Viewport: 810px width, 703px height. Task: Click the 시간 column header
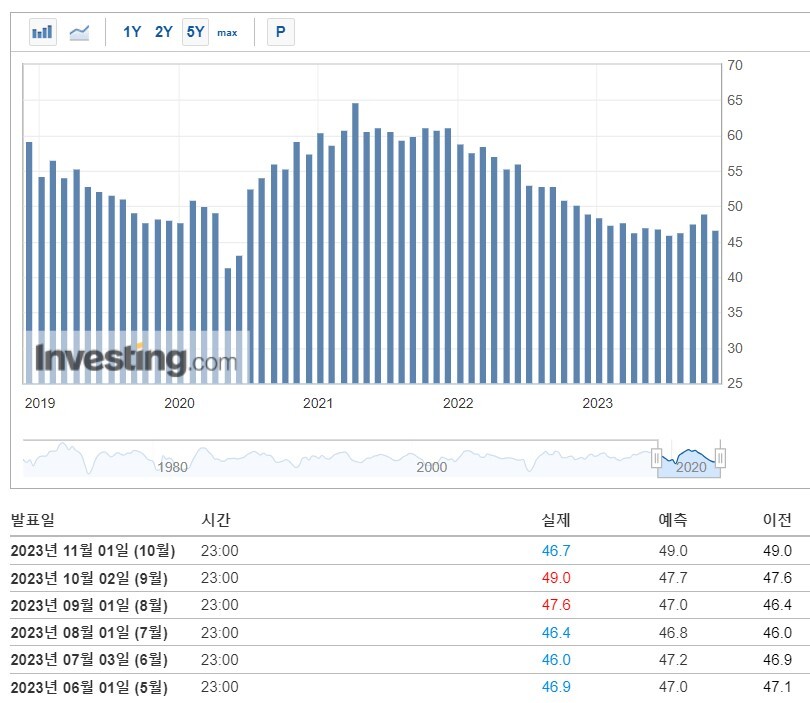coord(215,520)
